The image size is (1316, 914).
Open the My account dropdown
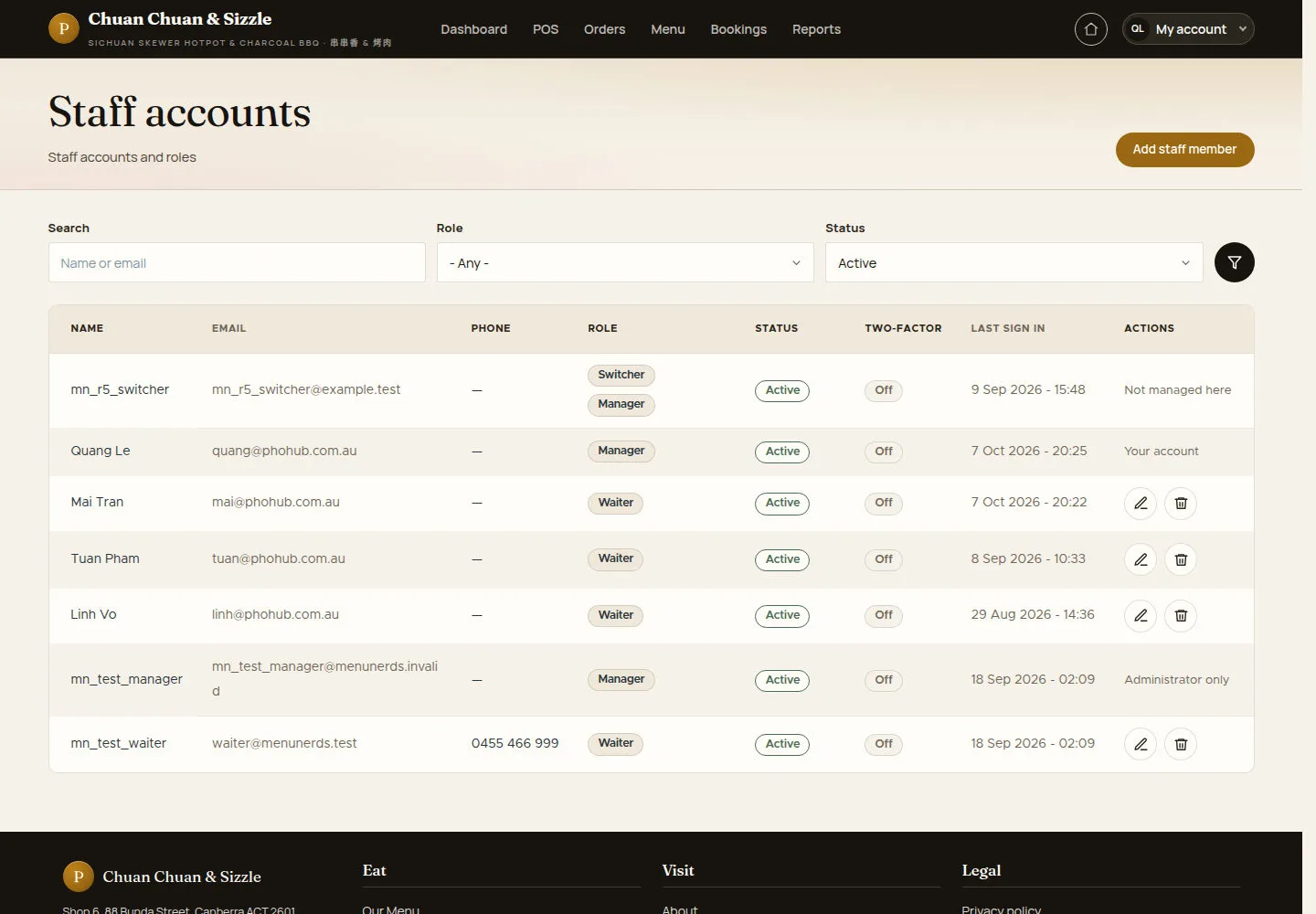[1188, 29]
